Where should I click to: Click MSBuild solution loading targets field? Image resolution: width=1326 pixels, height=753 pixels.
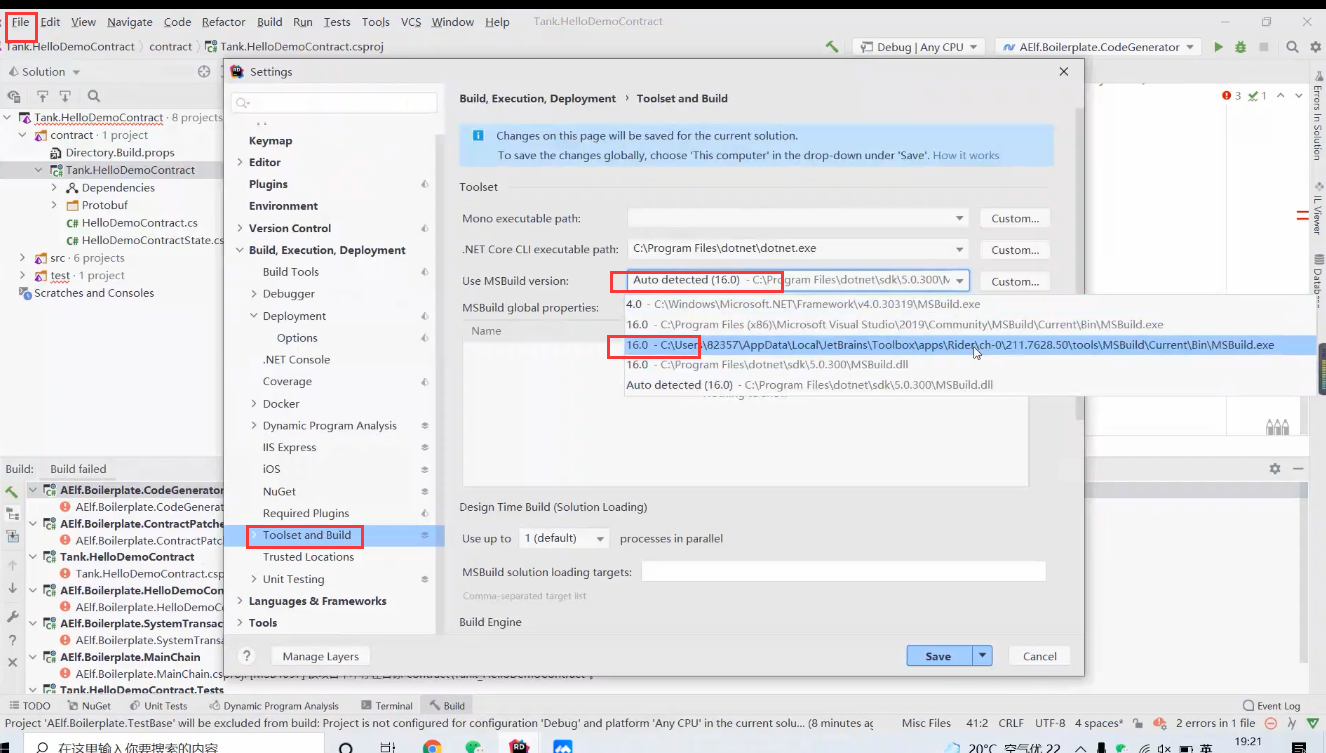pyautogui.click(x=843, y=572)
